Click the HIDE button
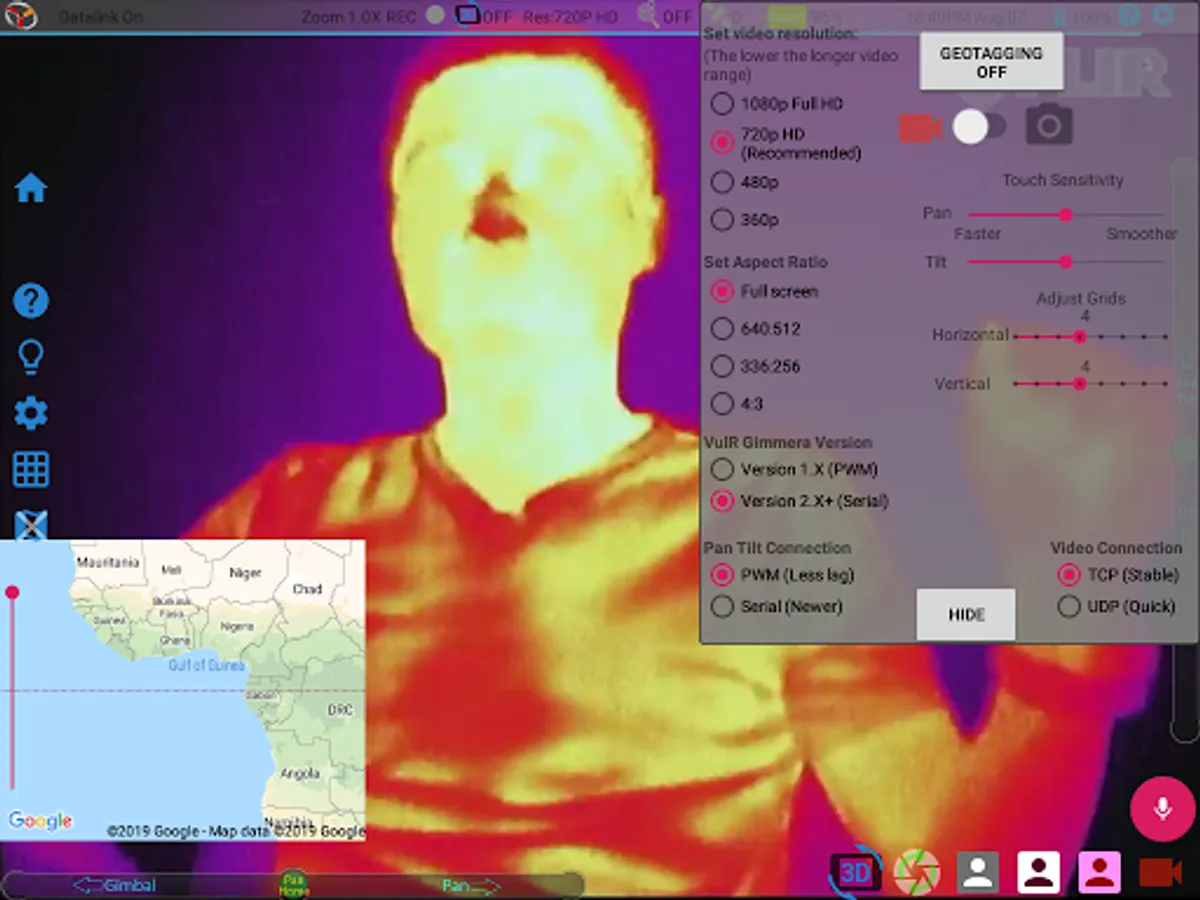This screenshot has height=900, width=1200. (966, 614)
